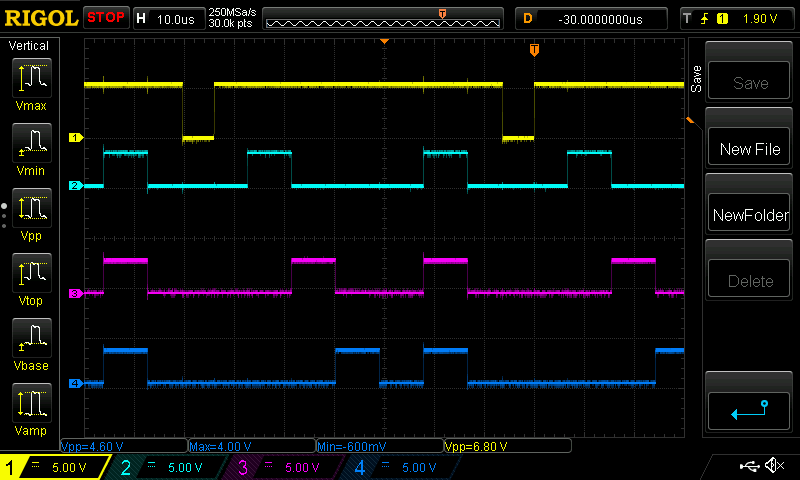Click the center trigger offset triangle marker
Screen dimensions: 800x480
[384, 41]
